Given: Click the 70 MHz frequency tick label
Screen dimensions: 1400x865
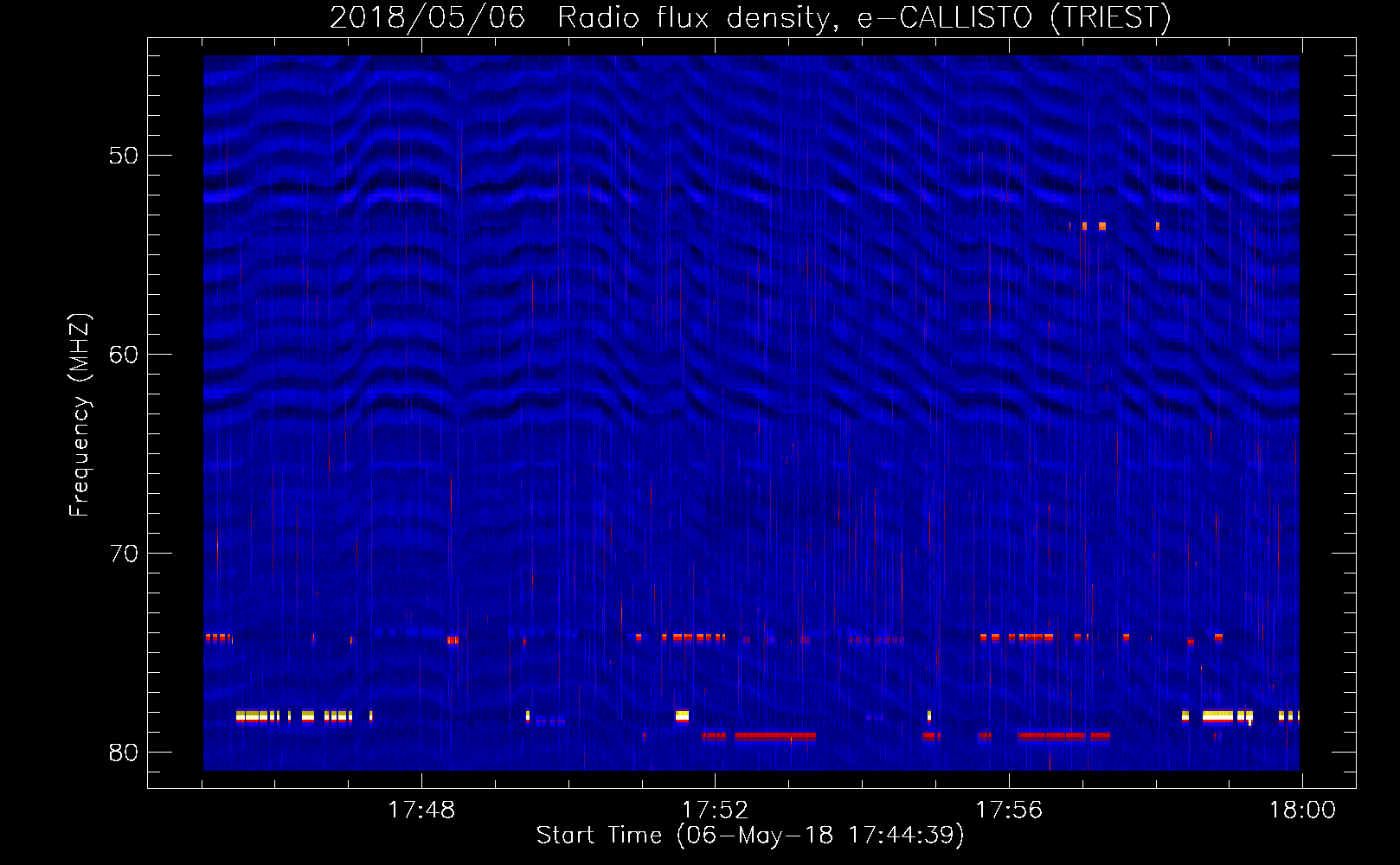Looking at the screenshot, I should [x=124, y=554].
